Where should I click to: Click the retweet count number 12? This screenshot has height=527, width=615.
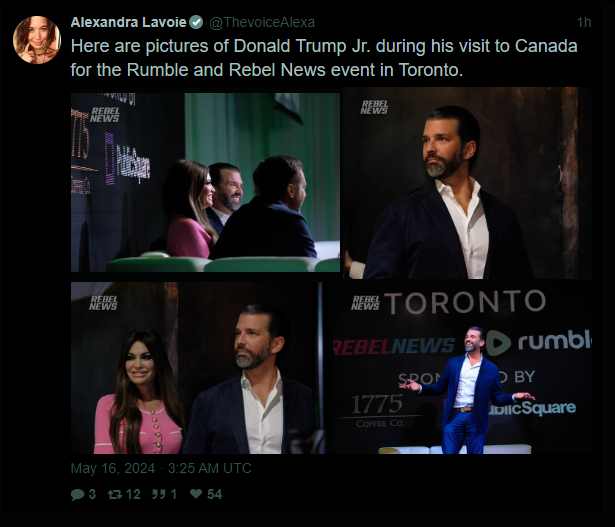(x=133, y=494)
